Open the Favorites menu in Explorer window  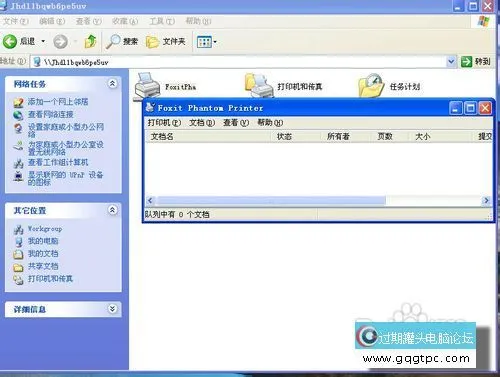click(x=125, y=21)
